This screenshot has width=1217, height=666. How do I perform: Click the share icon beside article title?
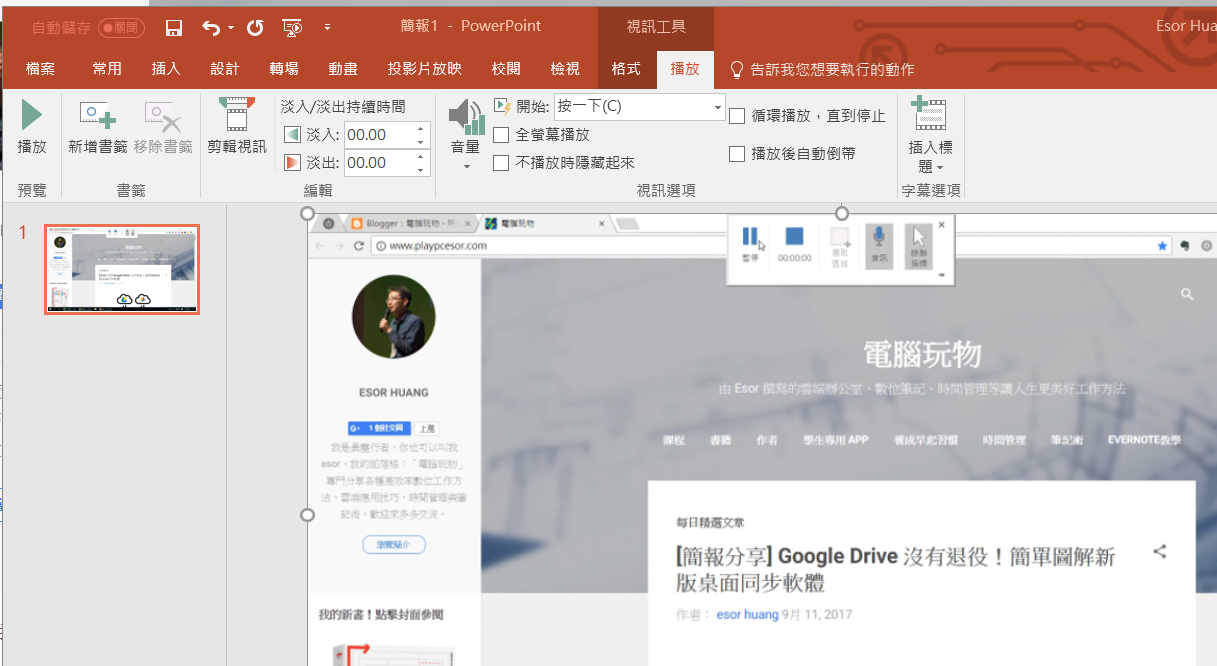coord(1160,551)
